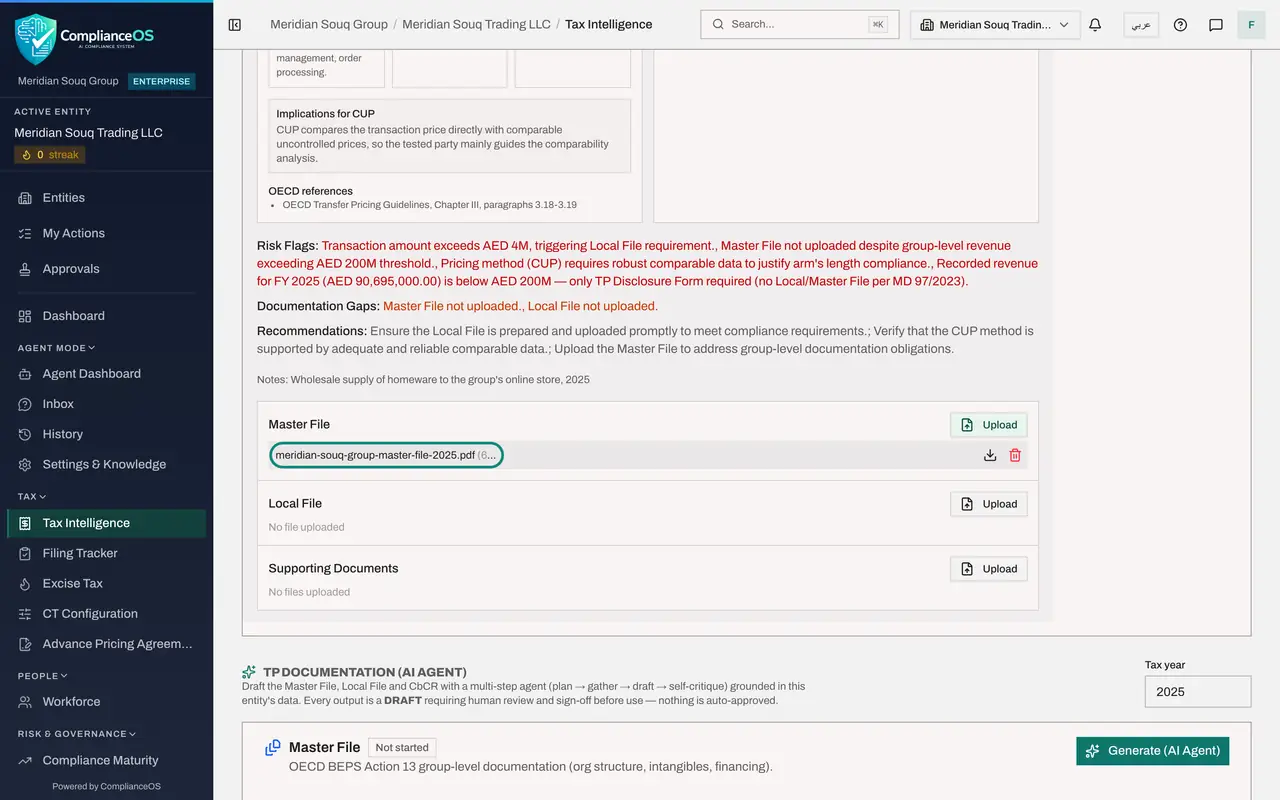Upload a Master File document
This screenshot has width=1280, height=800.
[988, 425]
